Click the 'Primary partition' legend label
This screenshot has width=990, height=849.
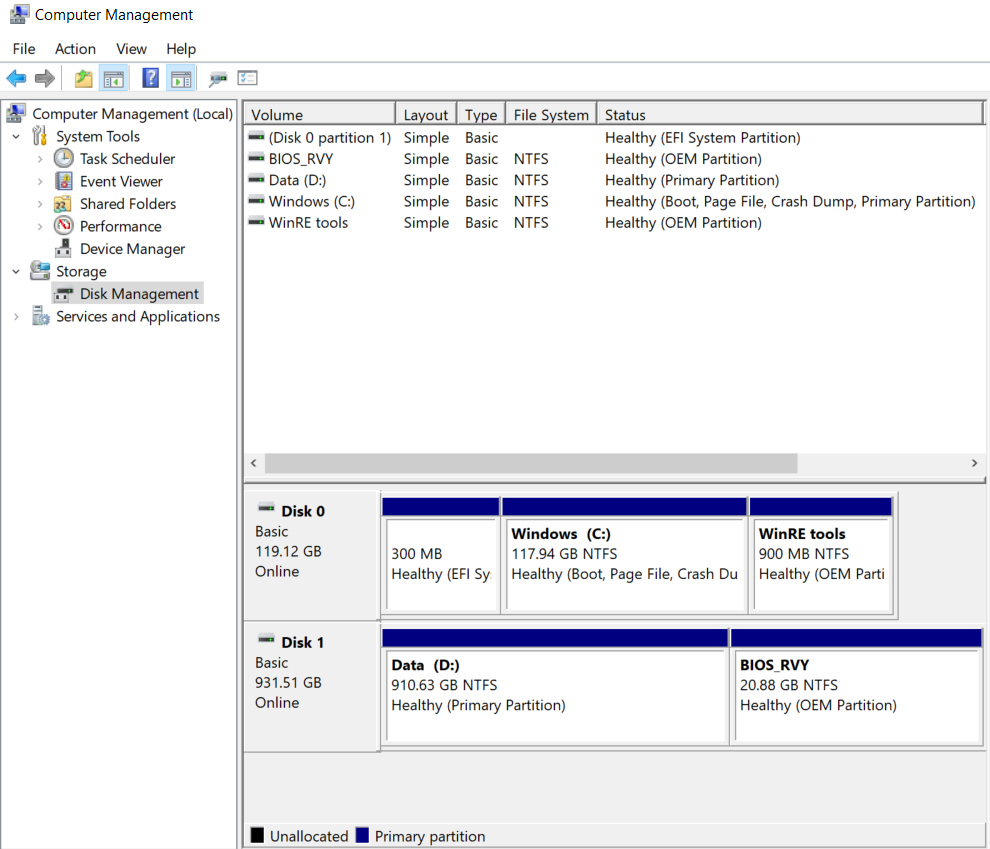pyautogui.click(x=429, y=836)
